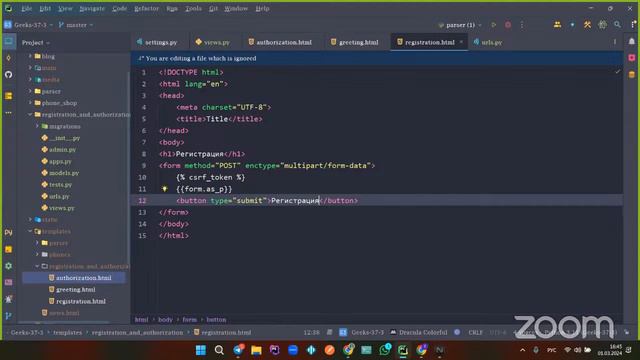Open the File menu
This screenshot has width=640, height=360.
point(27,8)
